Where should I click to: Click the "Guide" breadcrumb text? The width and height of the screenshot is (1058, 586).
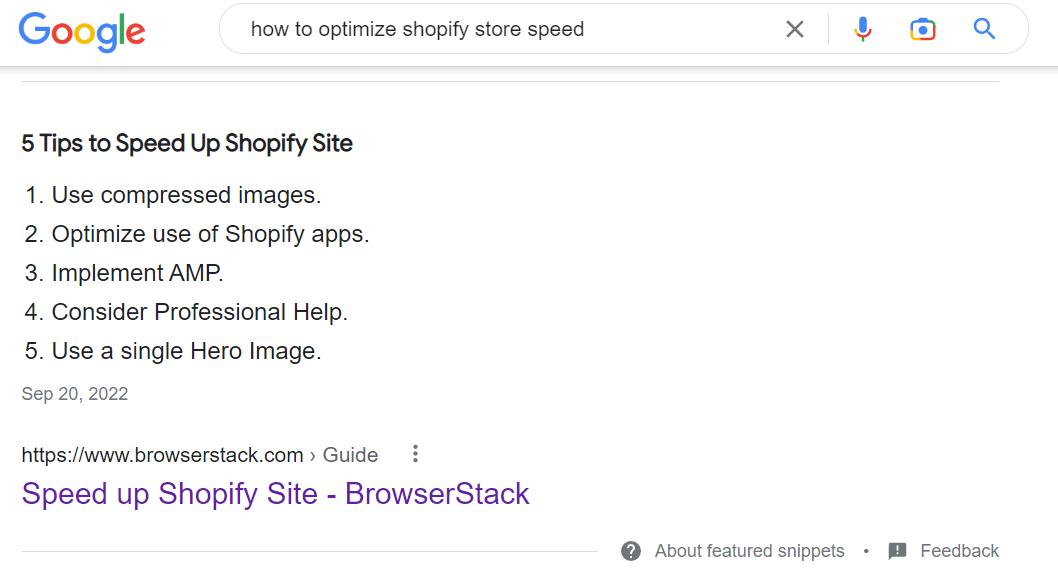pos(350,455)
